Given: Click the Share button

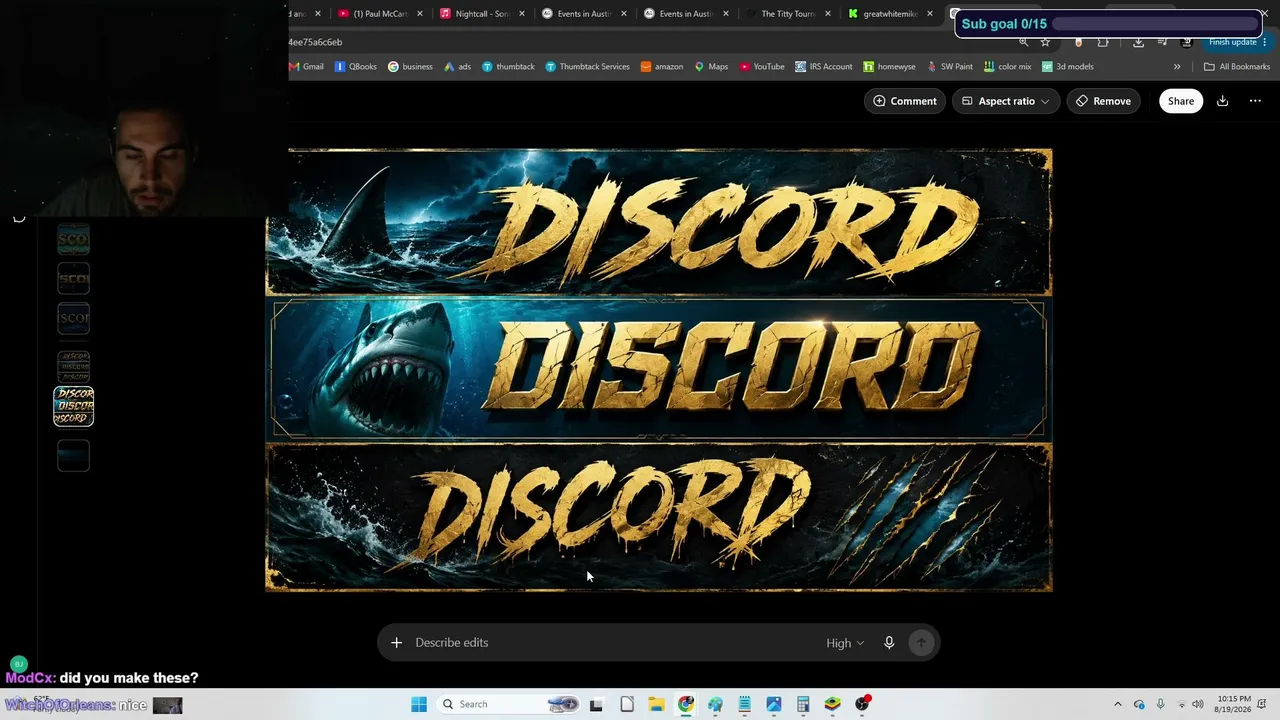Looking at the screenshot, I should point(1181,101).
